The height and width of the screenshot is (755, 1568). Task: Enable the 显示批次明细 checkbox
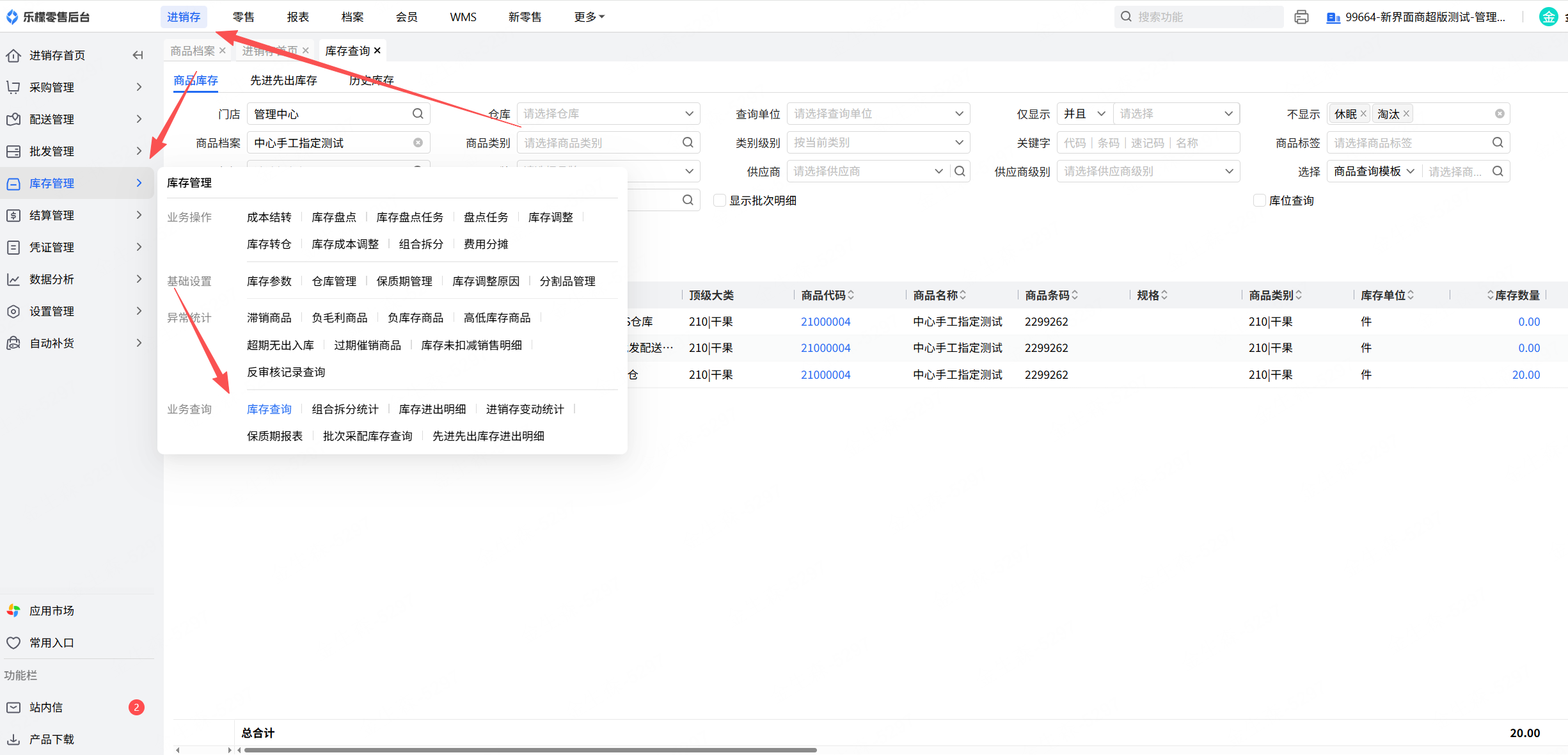(720, 201)
